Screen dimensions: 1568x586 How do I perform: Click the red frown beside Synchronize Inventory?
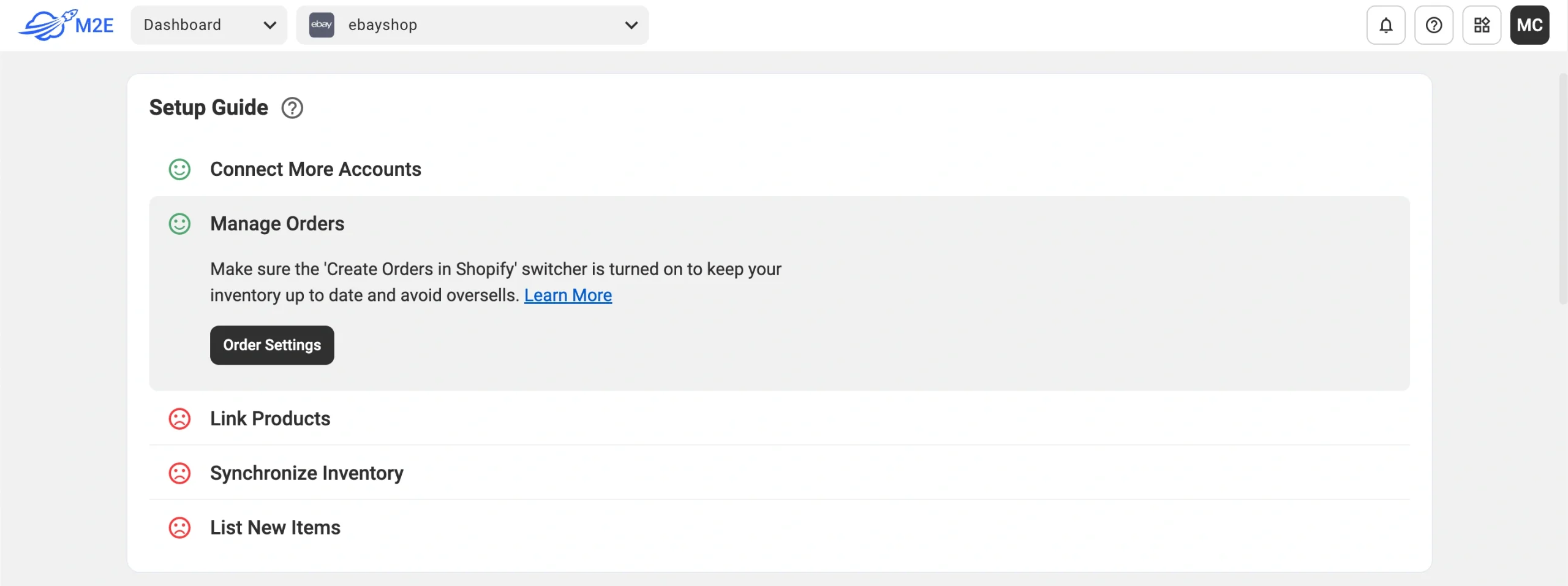179,473
